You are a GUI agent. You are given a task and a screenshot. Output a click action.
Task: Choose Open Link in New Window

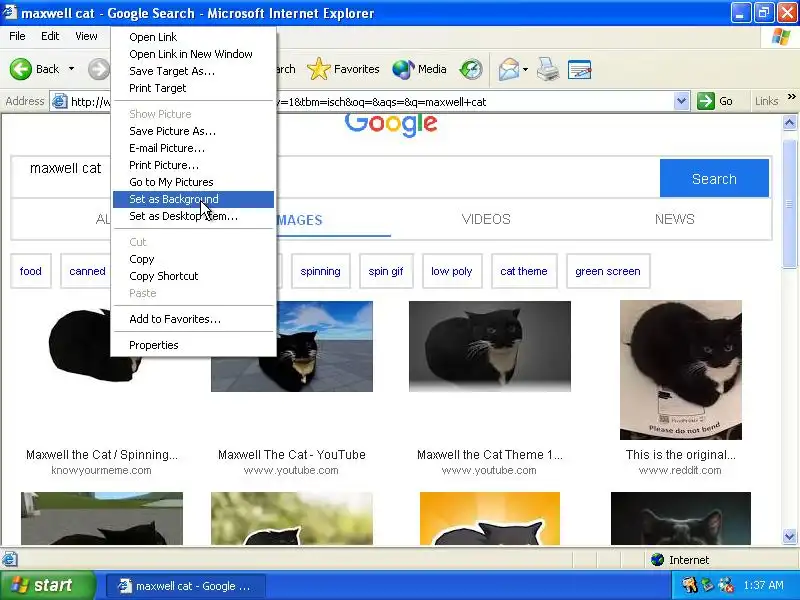tap(193, 54)
